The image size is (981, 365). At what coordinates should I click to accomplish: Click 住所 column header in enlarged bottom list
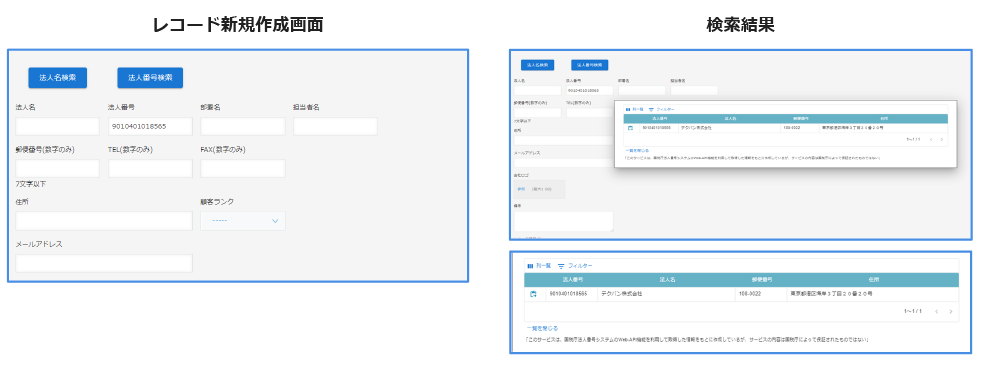coord(873,279)
